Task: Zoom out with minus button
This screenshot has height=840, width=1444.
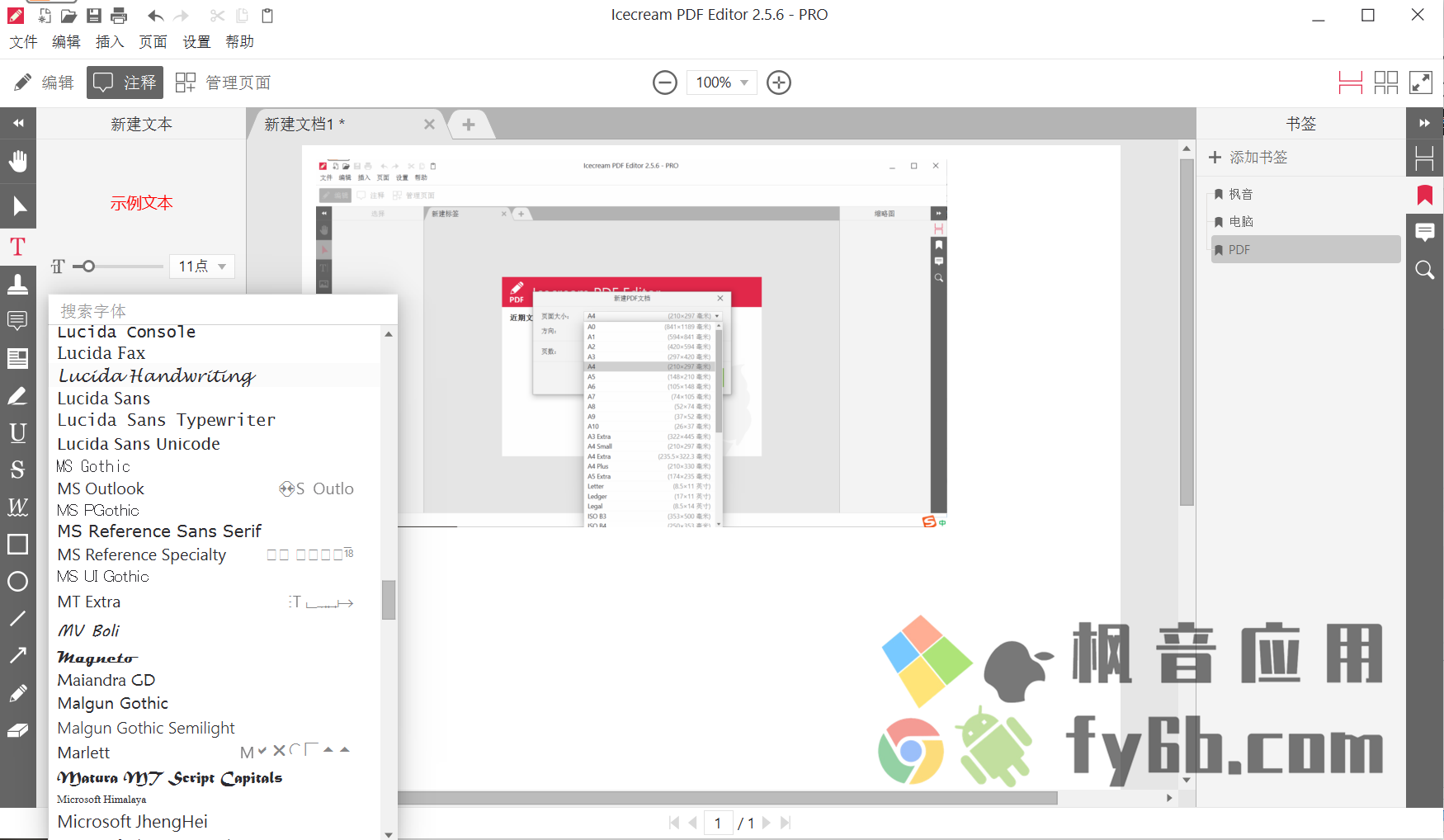Action: click(665, 83)
